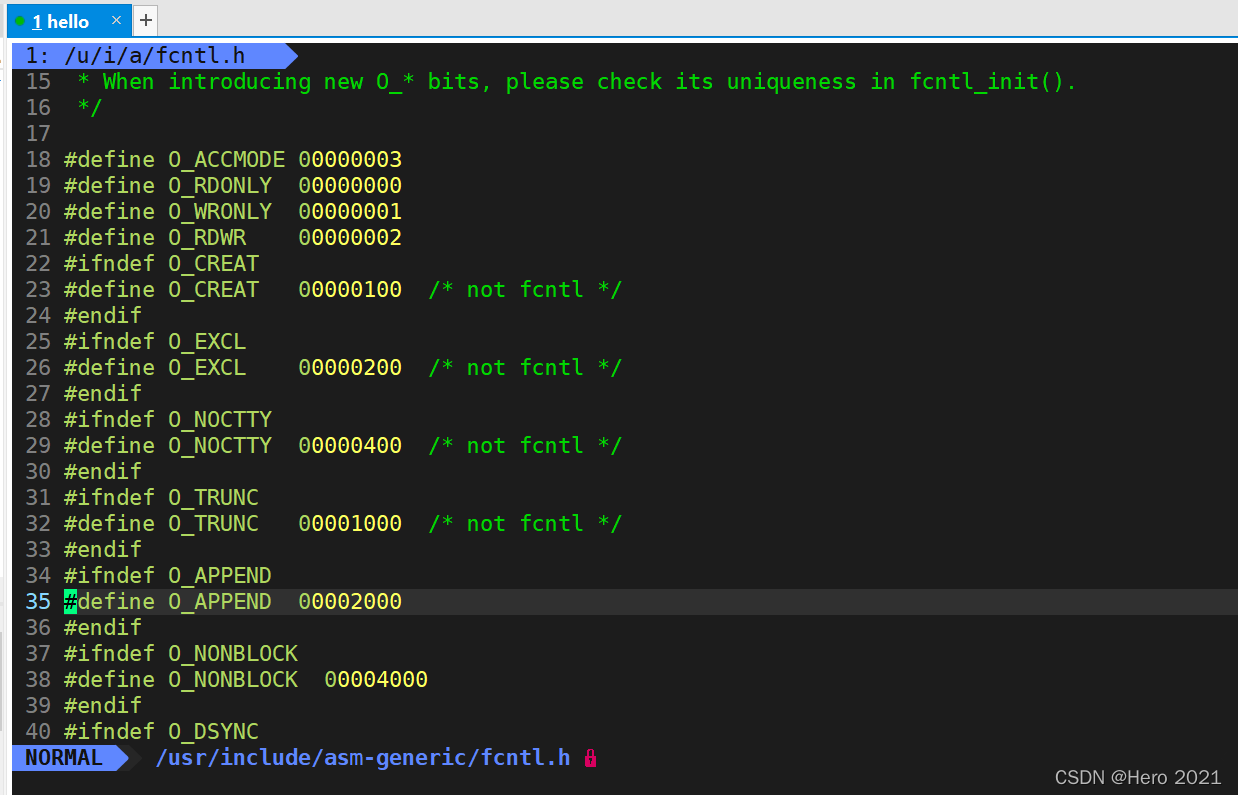Click the red lock read-only icon
1238x795 pixels.
(x=591, y=758)
